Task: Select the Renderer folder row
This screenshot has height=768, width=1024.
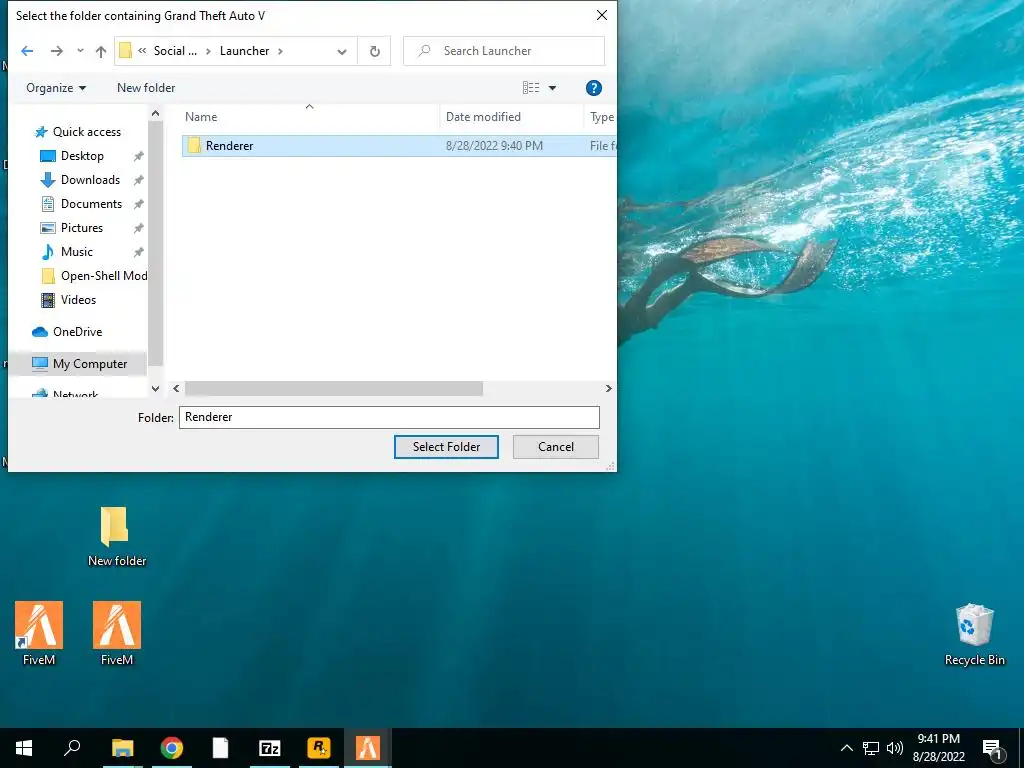Action: 398,146
